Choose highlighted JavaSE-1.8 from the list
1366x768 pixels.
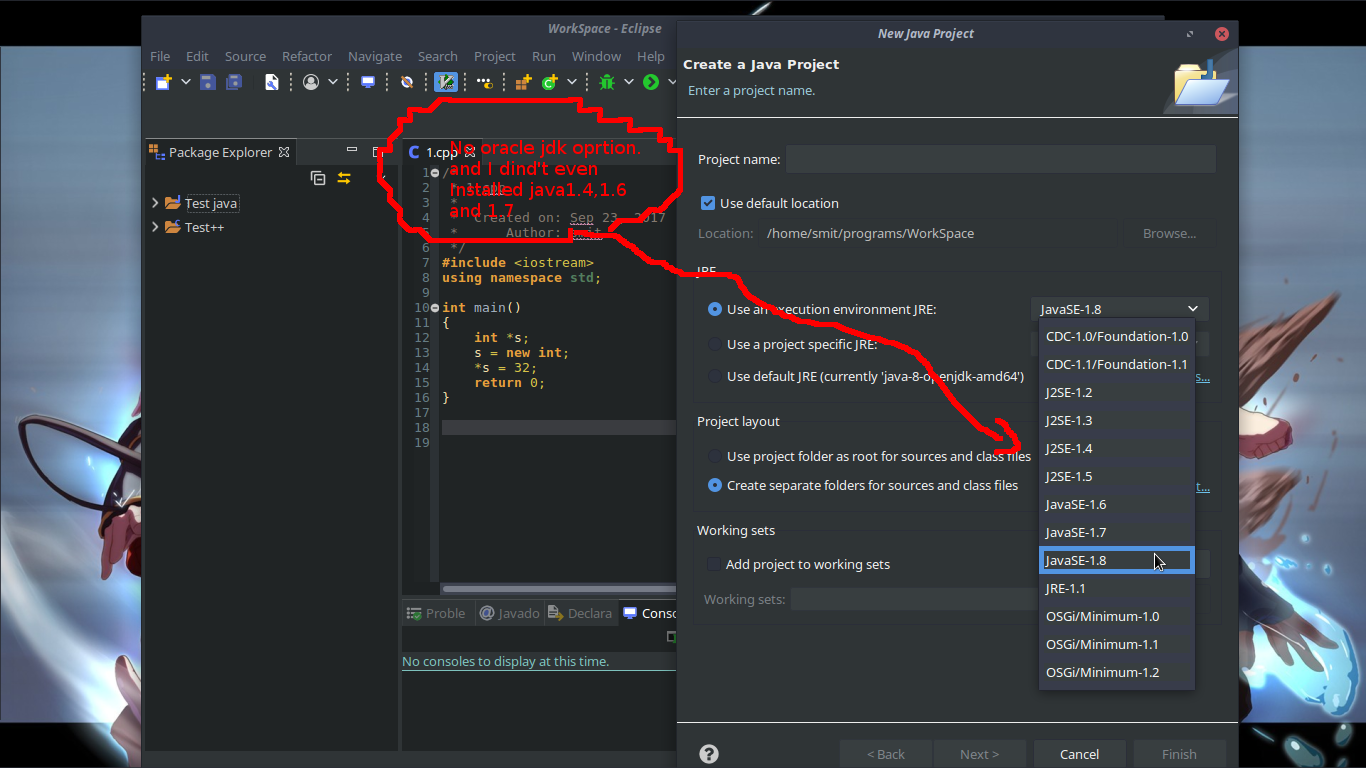click(1117, 560)
